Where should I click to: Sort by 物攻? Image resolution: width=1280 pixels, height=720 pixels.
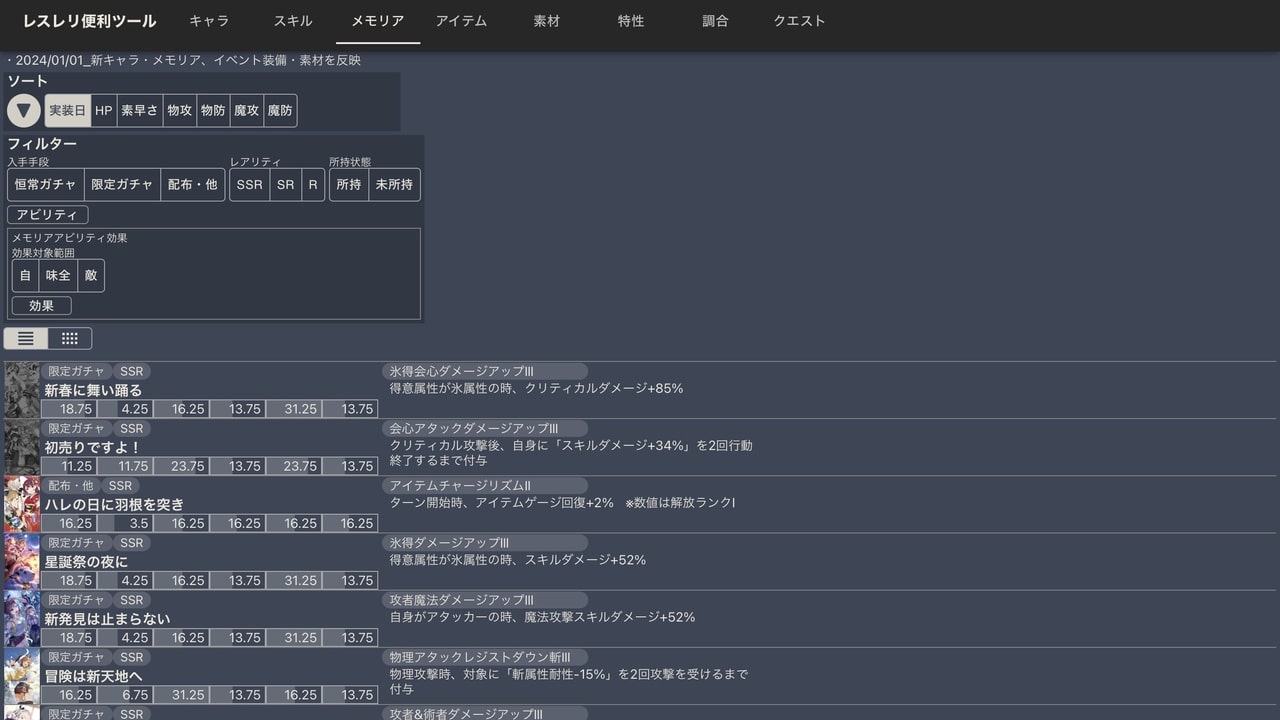(180, 111)
